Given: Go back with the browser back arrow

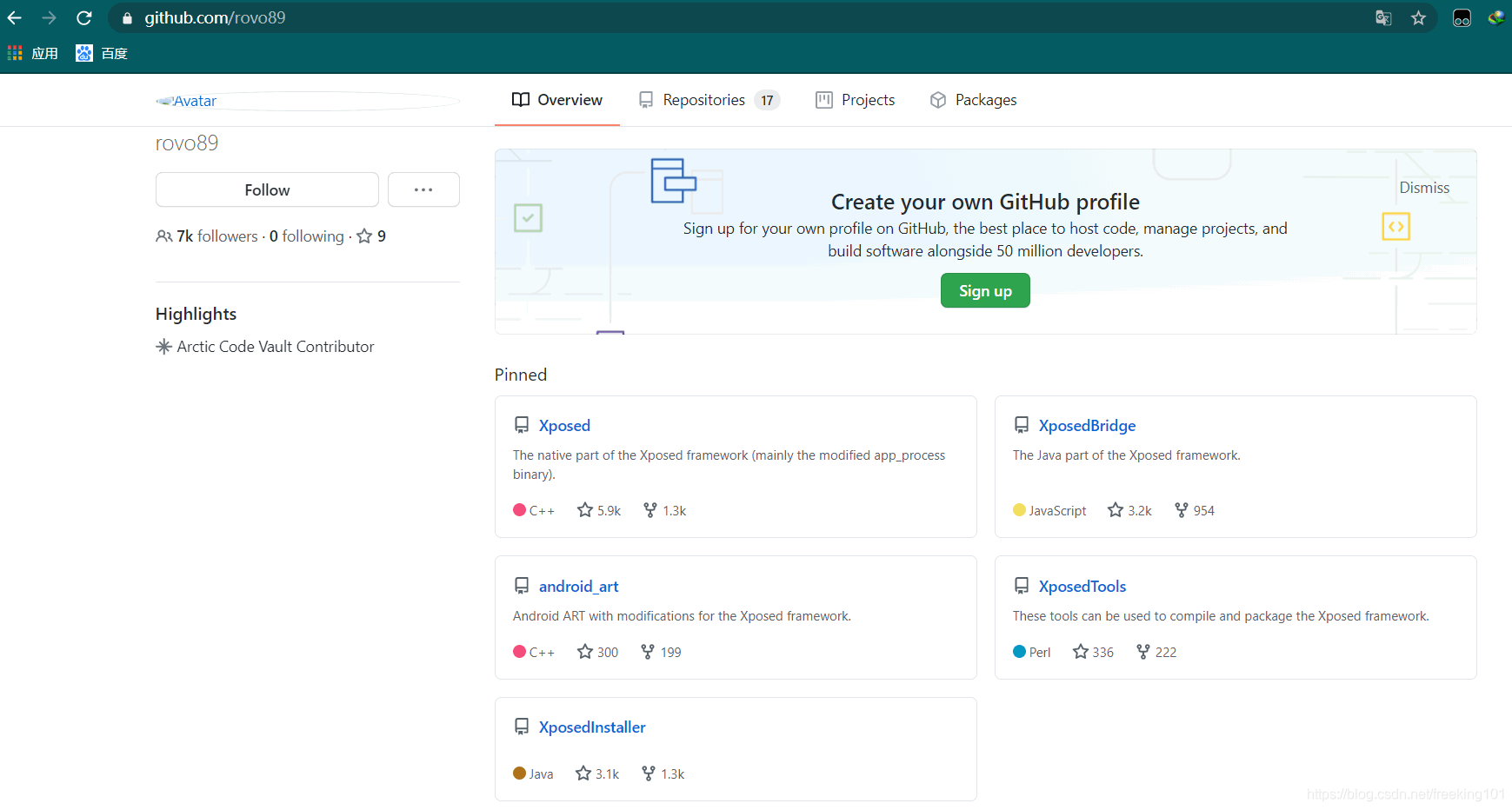Looking at the screenshot, I should pyautogui.click(x=15, y=17).
